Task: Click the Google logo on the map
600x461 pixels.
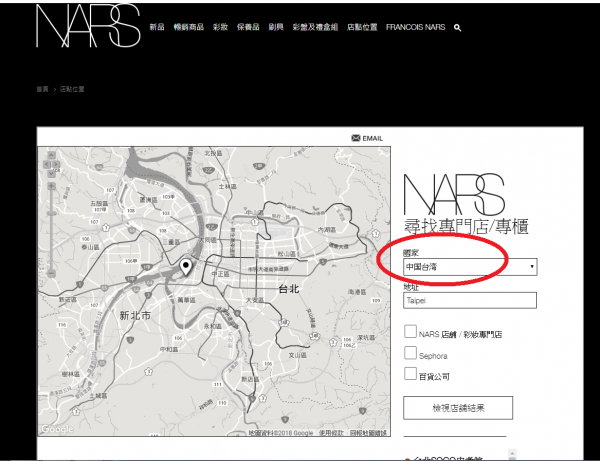Action: [x=57, y=429]
